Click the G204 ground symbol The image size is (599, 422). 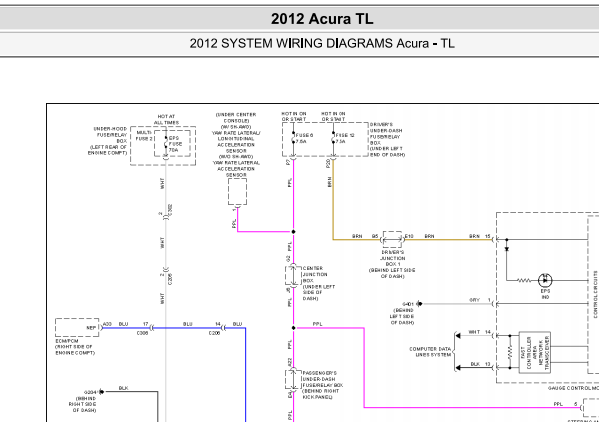point(102,392)
